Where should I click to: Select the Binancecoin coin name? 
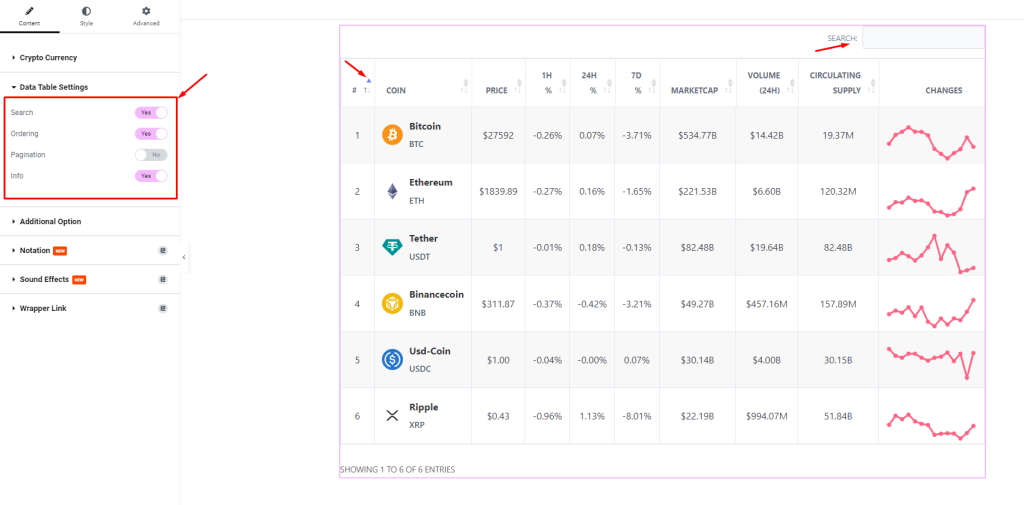(x=436, y=295)
